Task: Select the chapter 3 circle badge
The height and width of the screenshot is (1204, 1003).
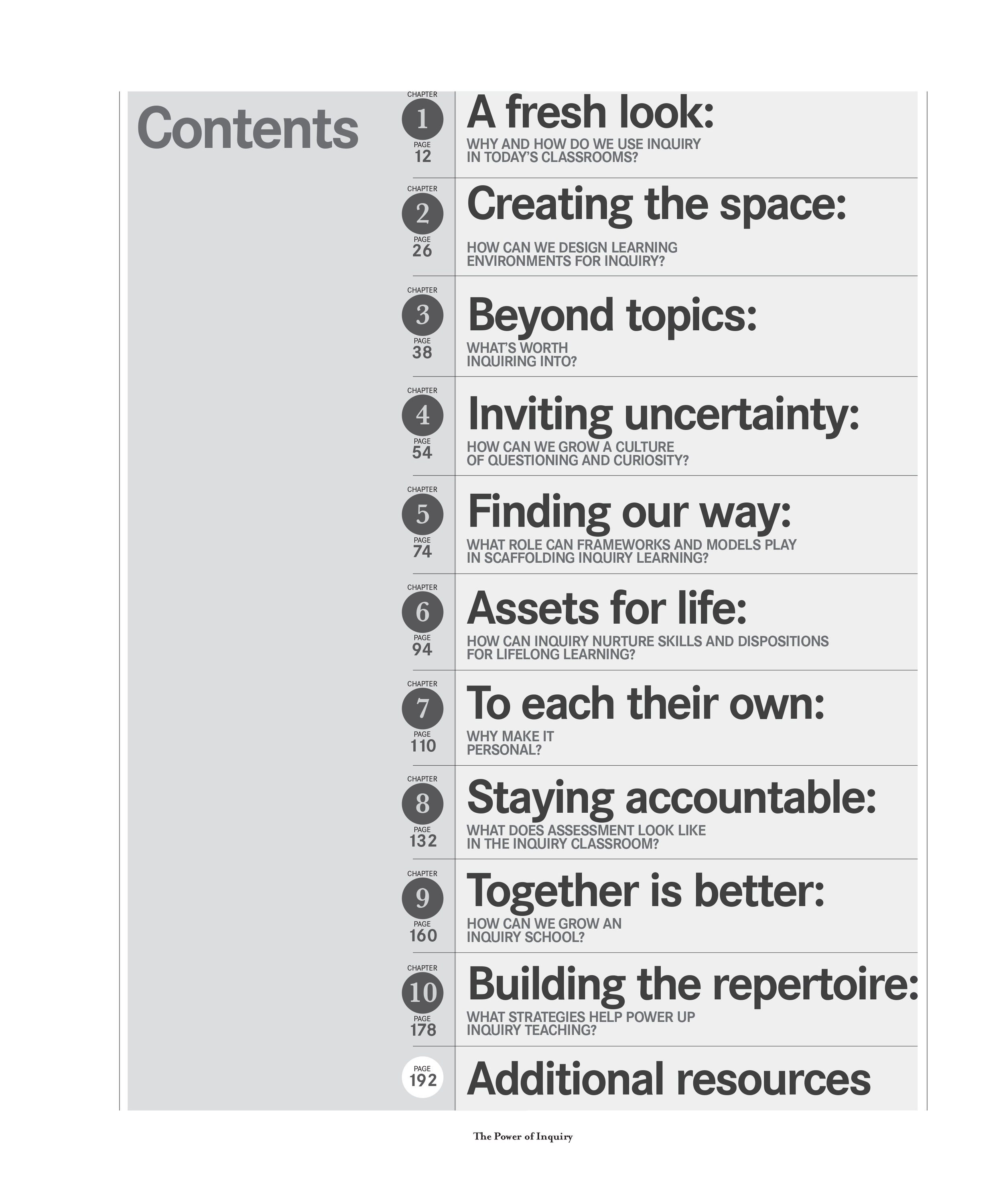Action: click(422, 315)
